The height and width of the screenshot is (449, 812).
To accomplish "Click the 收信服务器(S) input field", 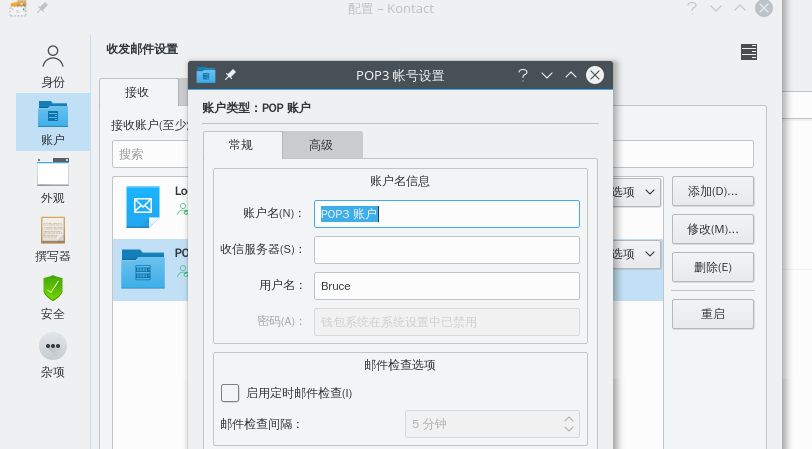I will pos(446,250).
